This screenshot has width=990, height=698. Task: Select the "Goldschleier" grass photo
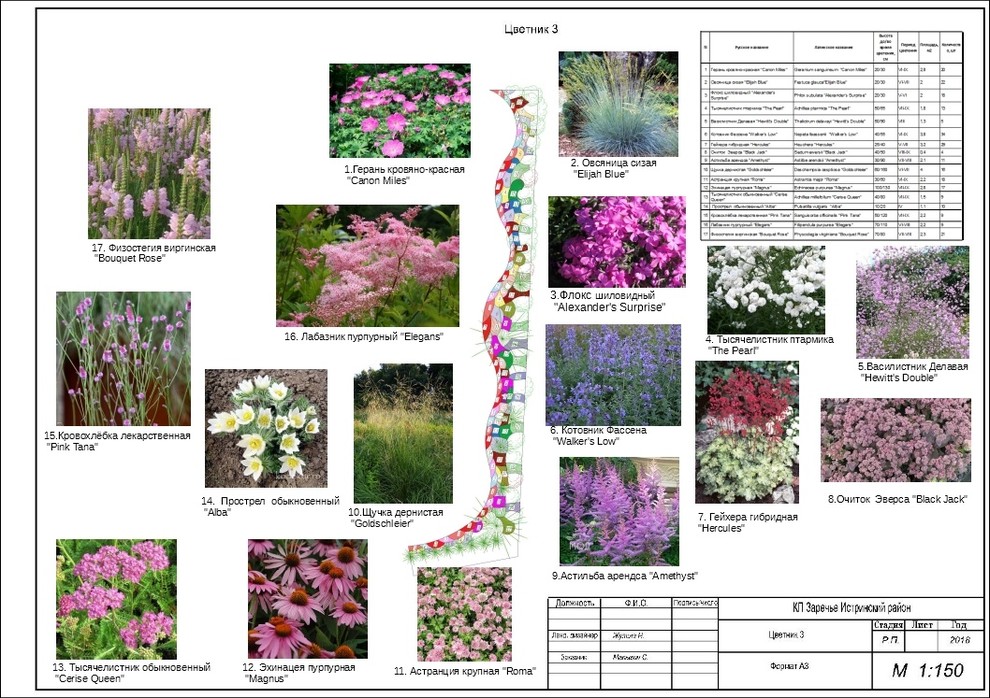click(402, 433)
